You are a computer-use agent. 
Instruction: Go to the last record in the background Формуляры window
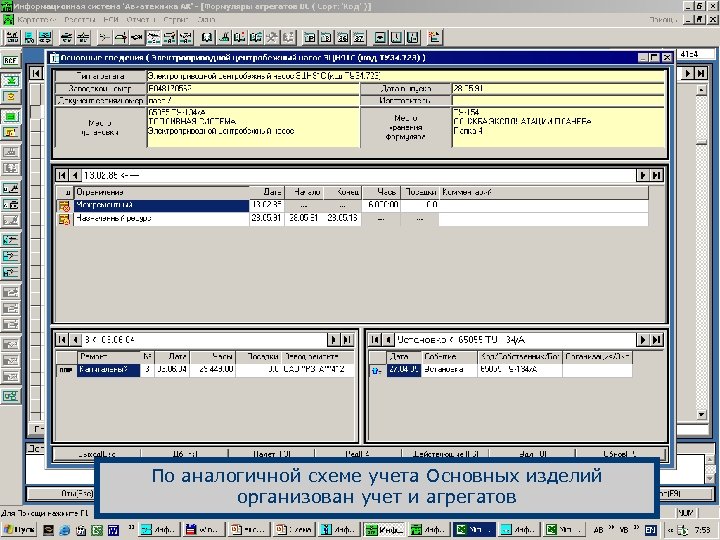point(701,73)
